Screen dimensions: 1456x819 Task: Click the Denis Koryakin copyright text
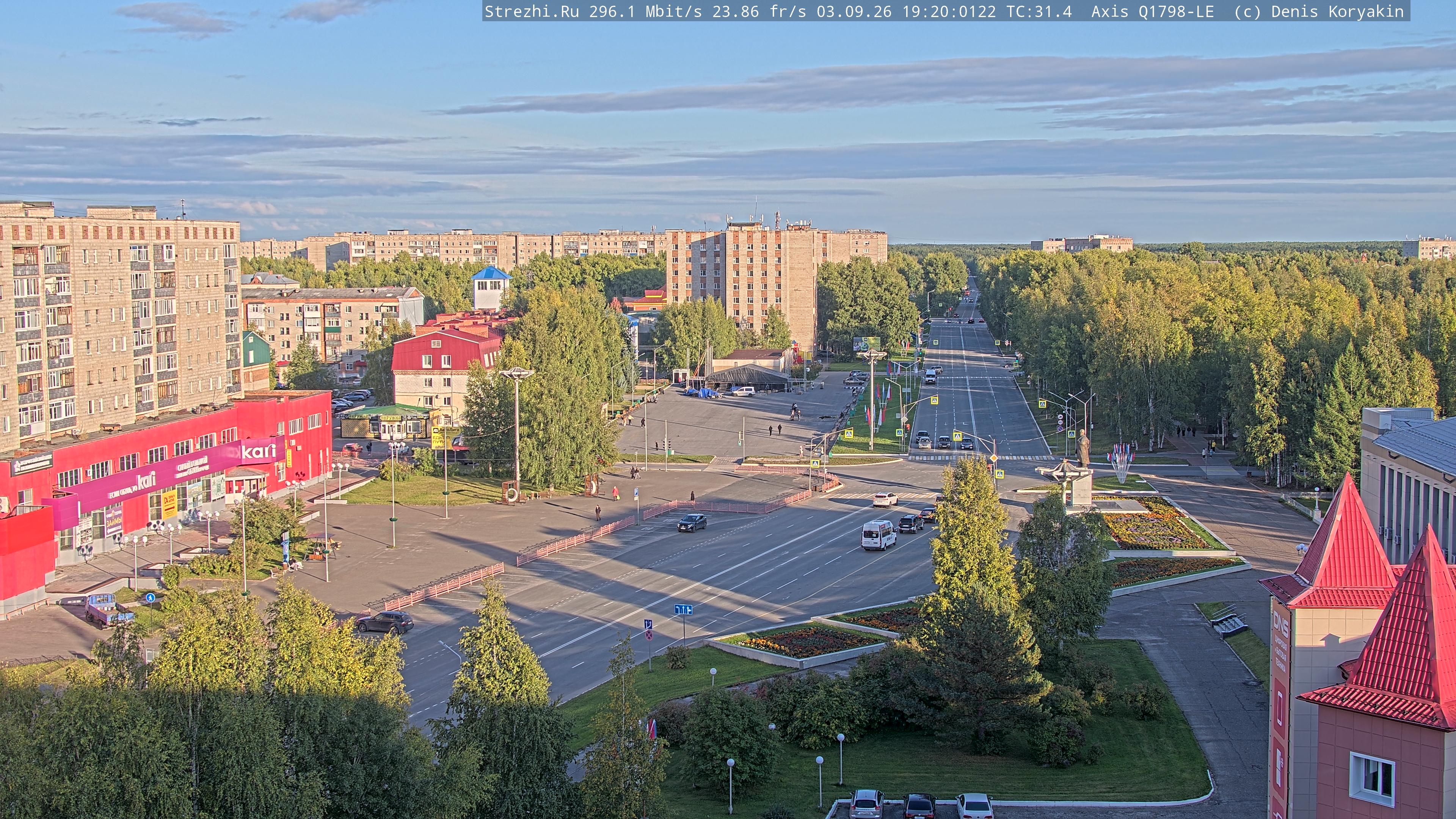click(x=1337, y=11)
